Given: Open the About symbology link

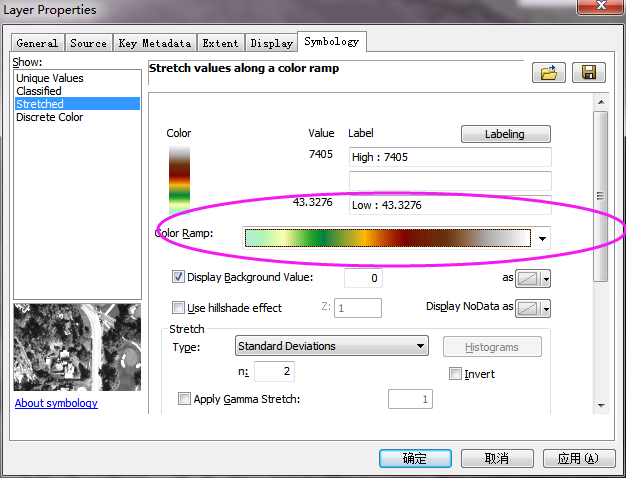Looking at the screenshot, I should tap(56, 403).
